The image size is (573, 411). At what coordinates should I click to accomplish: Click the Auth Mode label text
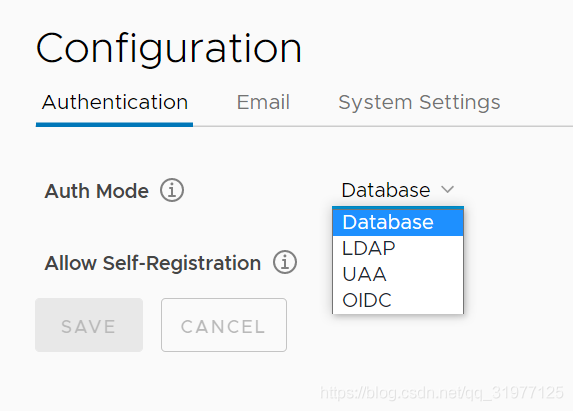(x=96, y=191)
